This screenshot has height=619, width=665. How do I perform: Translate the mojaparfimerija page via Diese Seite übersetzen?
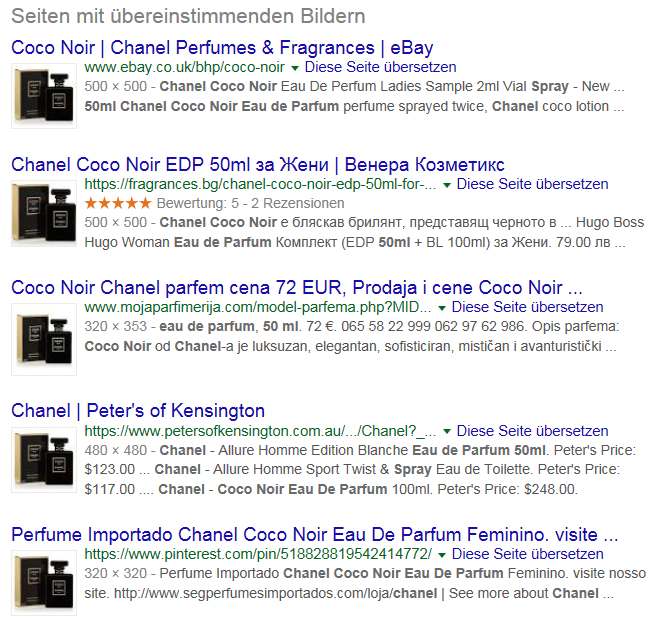tap(527, 307)
